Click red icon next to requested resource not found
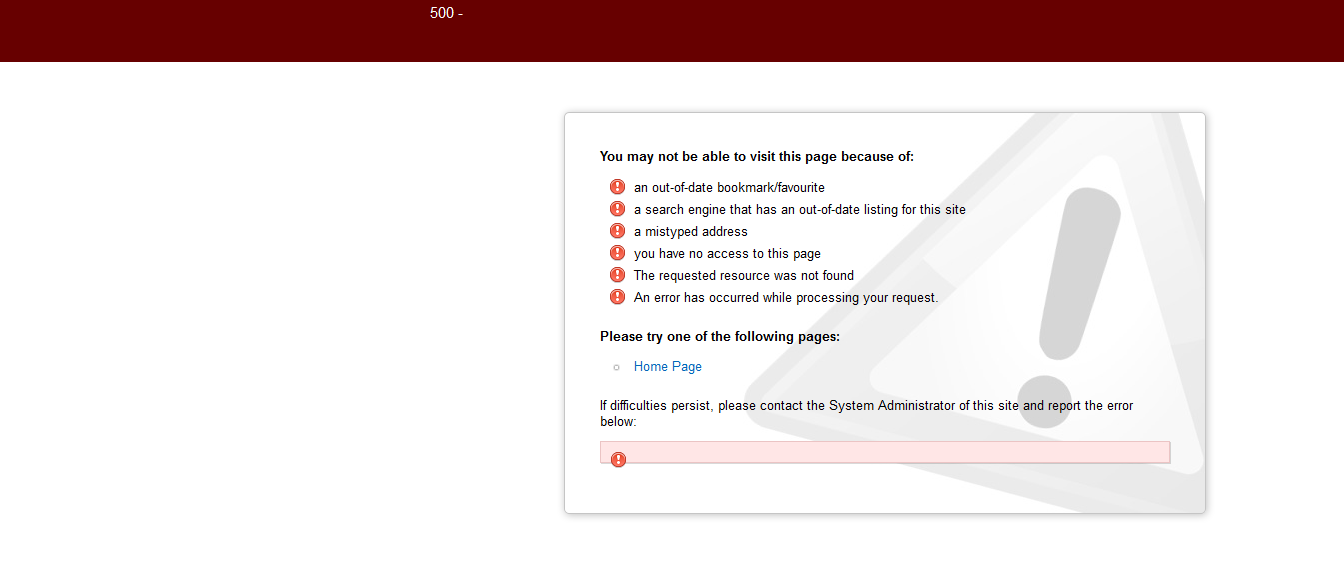 pos(617,275)
